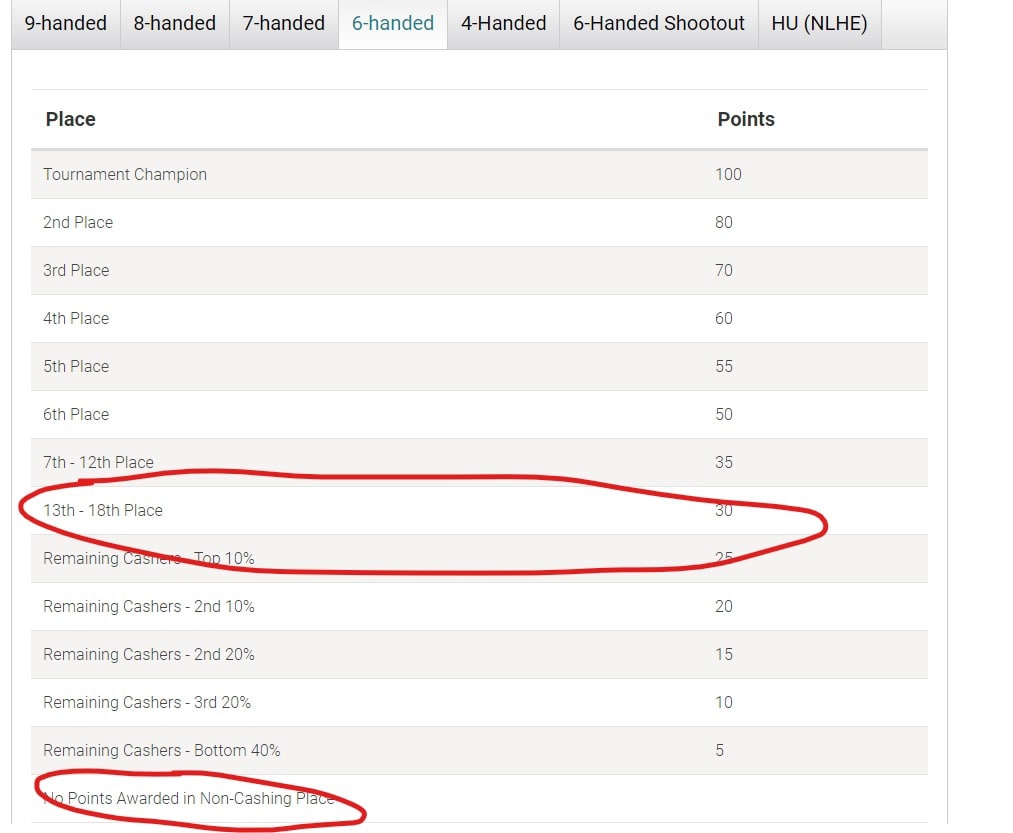Select Remaining Cashers - Bottom 40% row
This screenshot has width=1013, height=833.
point(161,750)
